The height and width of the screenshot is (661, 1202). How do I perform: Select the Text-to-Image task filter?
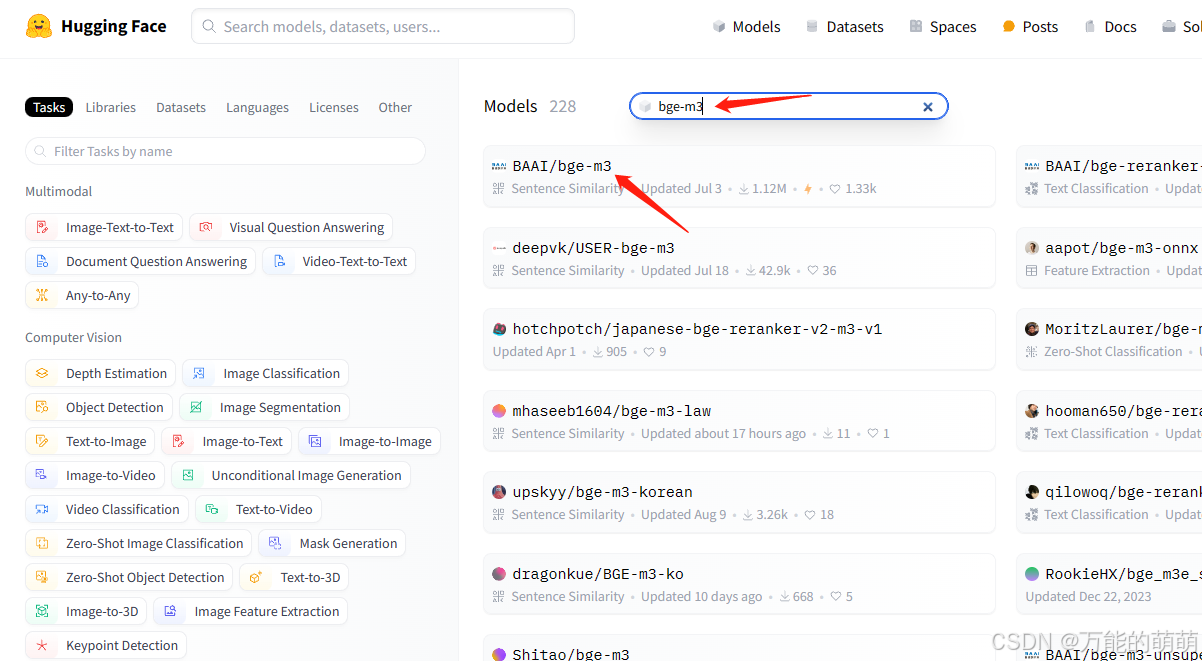click(90, 441)
